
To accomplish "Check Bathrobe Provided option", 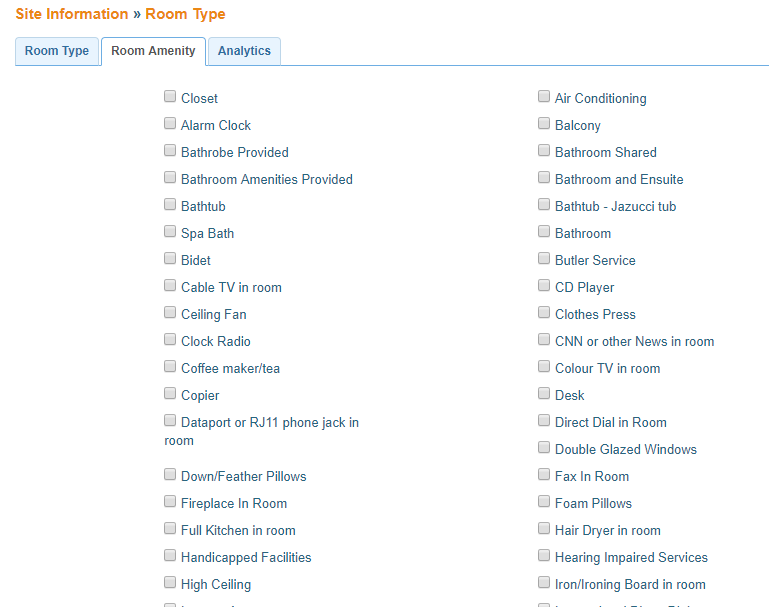I will pyautogui.click(x=170, y=151).
